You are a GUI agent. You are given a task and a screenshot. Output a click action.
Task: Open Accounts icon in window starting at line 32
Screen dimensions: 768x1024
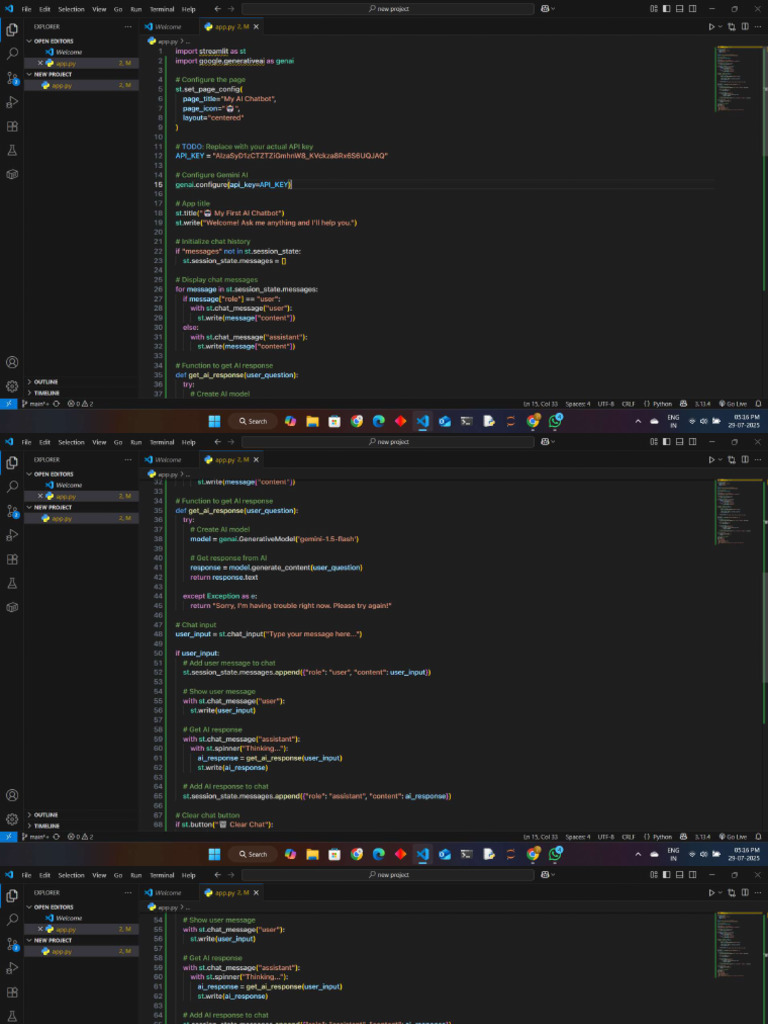coord(12,795)
